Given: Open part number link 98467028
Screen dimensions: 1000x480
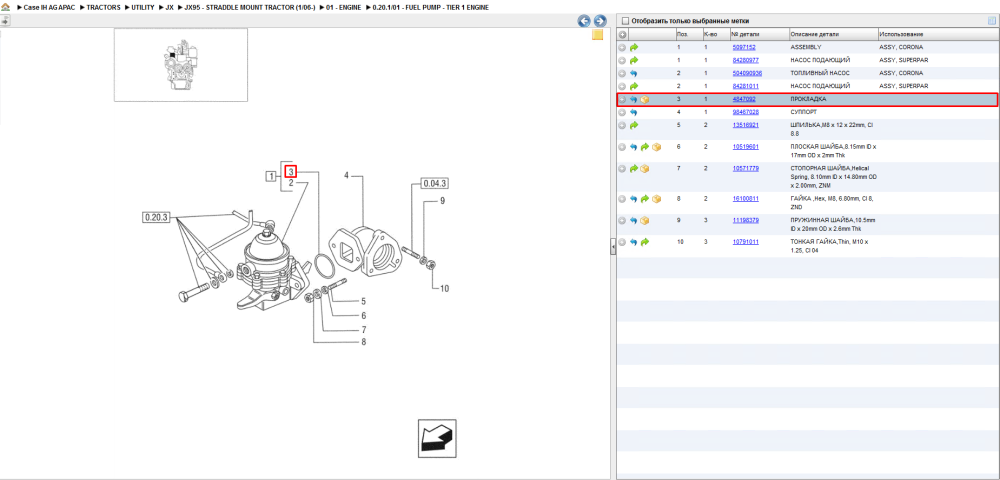Looking at the screenshot, I should point(746,112).
